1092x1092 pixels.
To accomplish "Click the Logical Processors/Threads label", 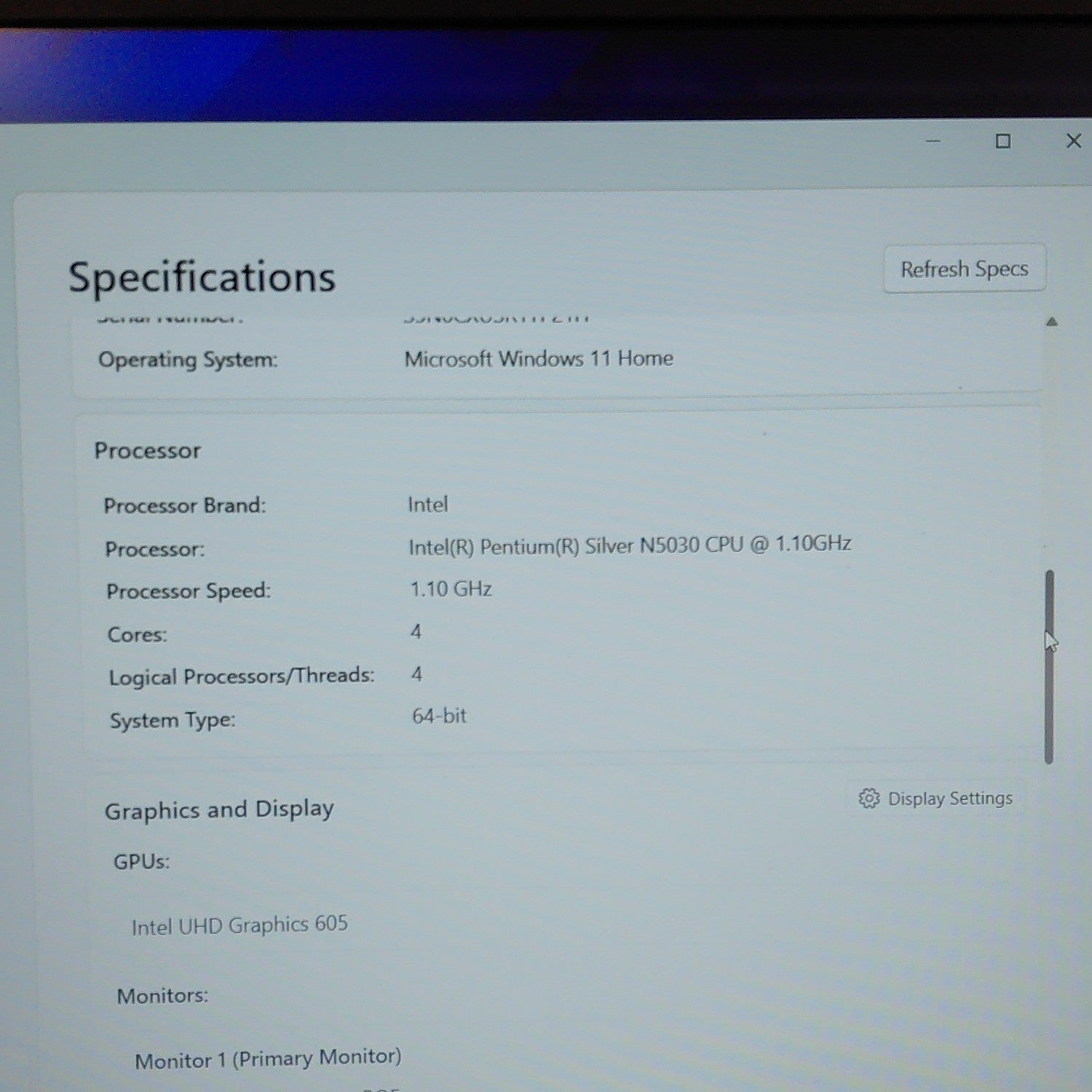I will click(x=241, y=676).
